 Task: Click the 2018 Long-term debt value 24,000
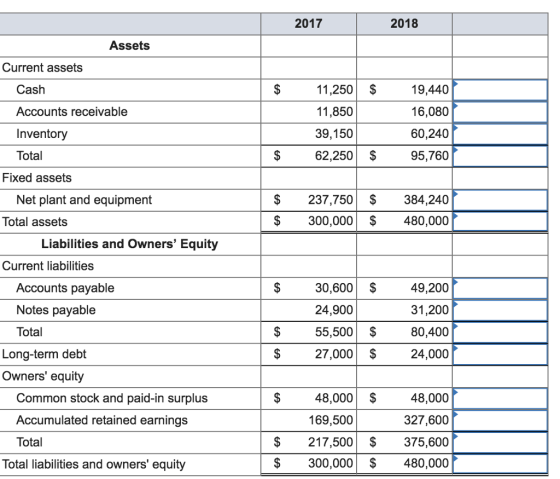coord(430,354)
